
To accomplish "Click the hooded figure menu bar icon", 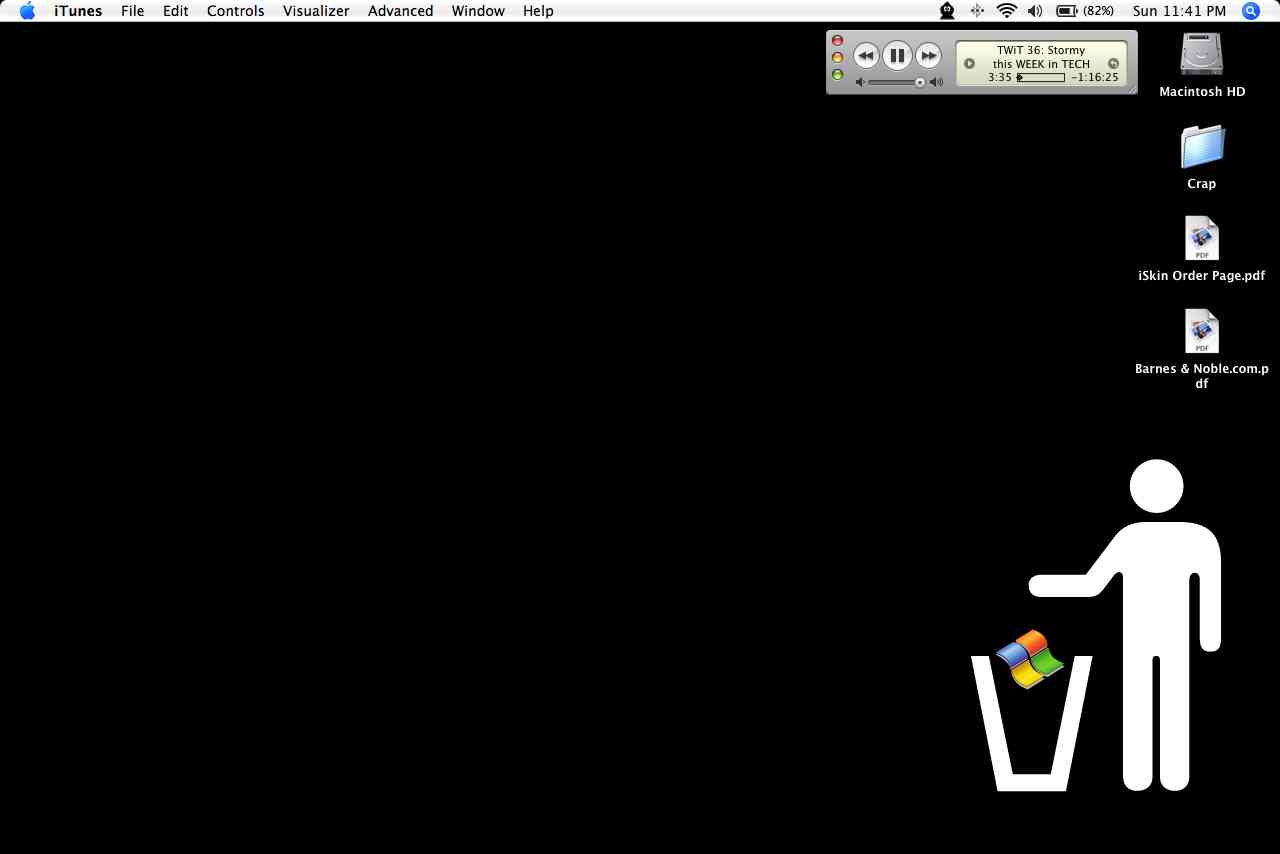I will 947,11.
